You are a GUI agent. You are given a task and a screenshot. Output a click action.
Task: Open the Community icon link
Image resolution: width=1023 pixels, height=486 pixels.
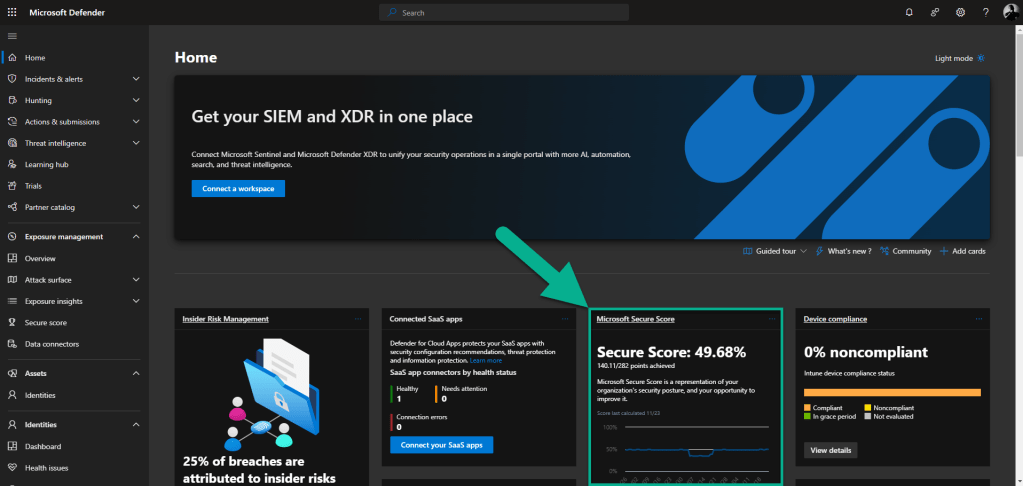click(885, 251)
